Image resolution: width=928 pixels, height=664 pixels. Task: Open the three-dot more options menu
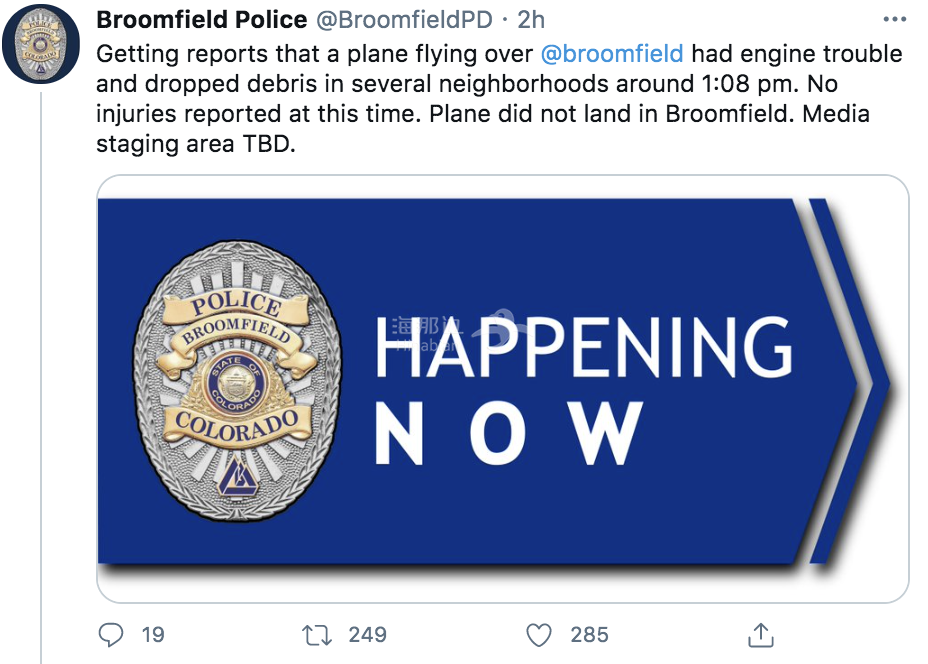(894, 20)
